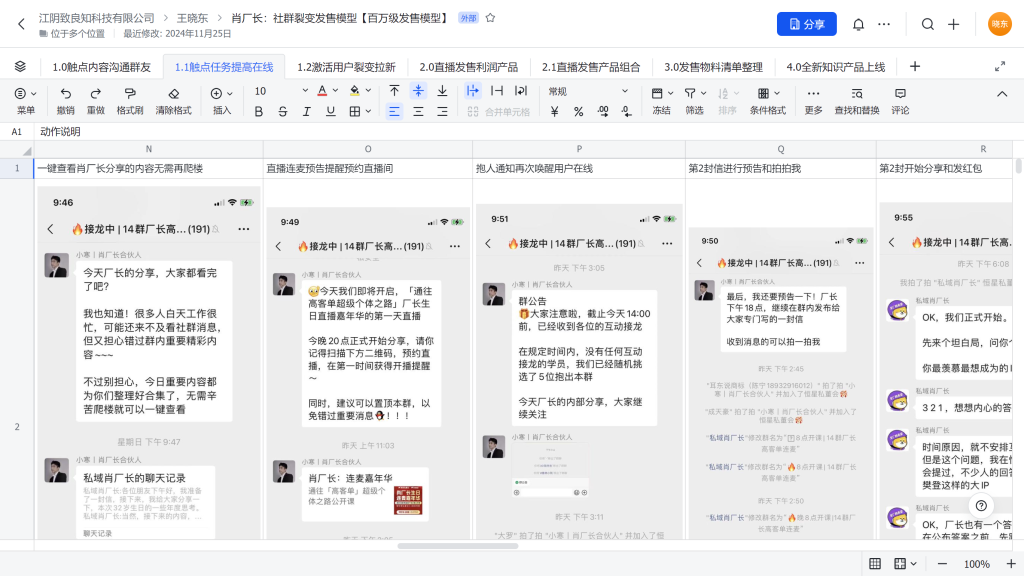Viewport: 1024px width, 576px height.
Task: Toggle strikethrough formatting
Action: (x=283, y=112)
